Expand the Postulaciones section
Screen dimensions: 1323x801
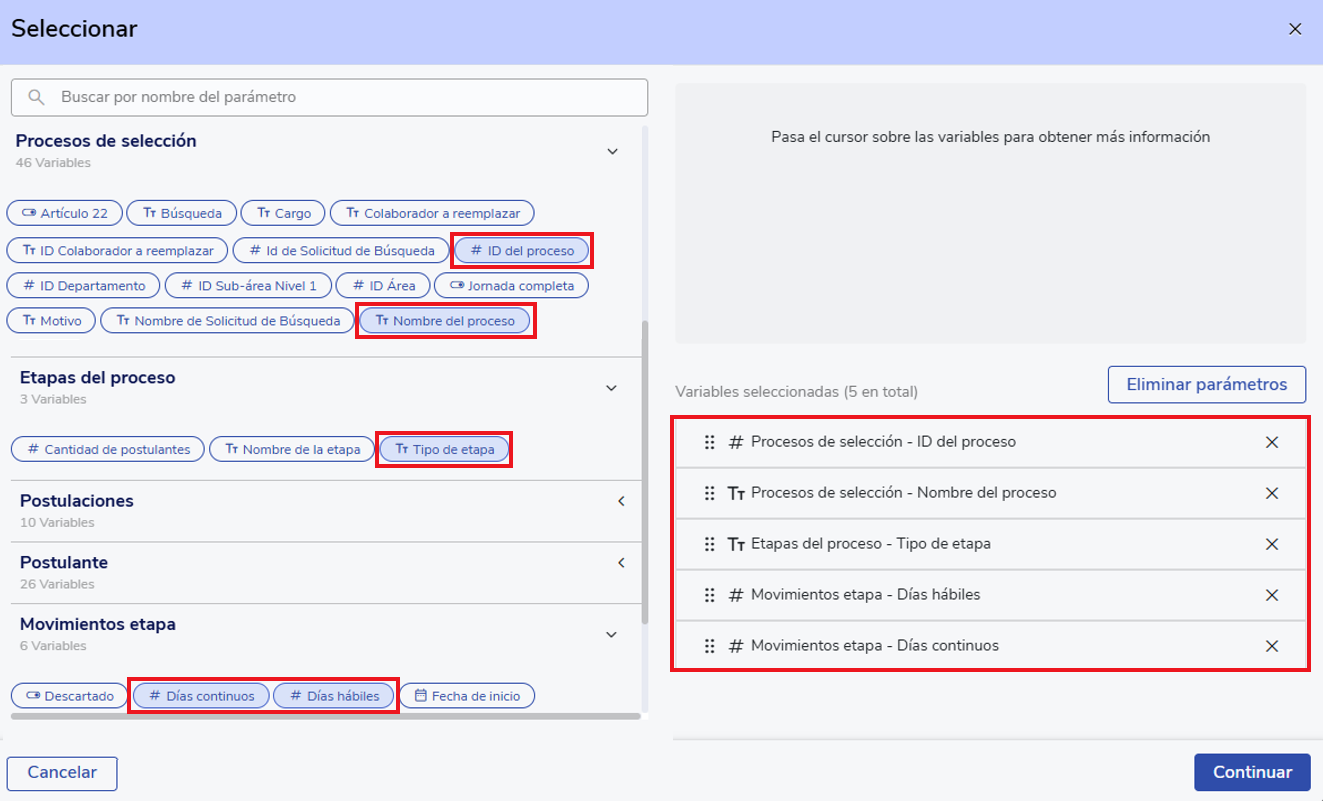point(621,501)
